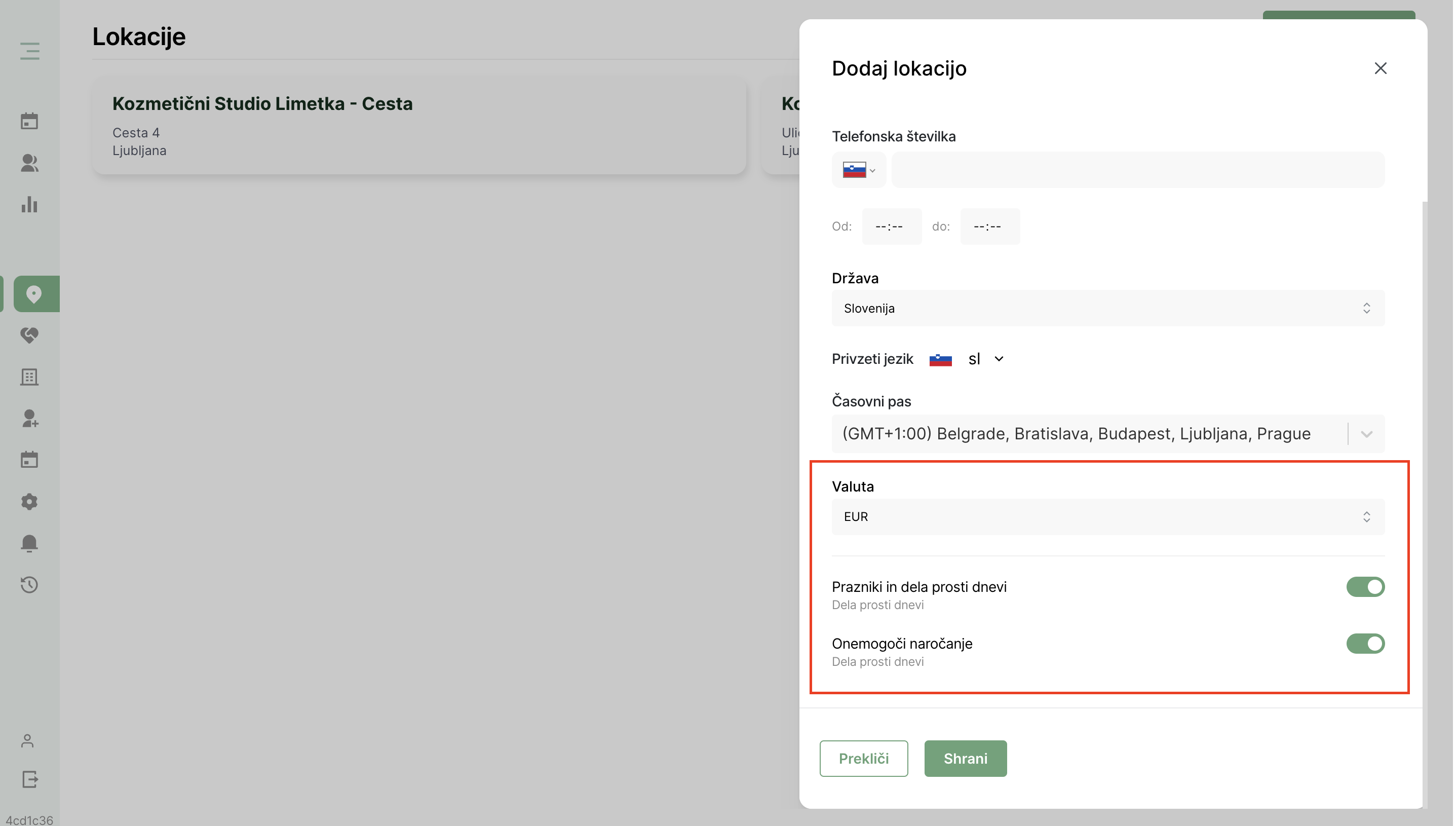
Task: Open the calendar icon at sidebar top
Action: coord(29,121)
